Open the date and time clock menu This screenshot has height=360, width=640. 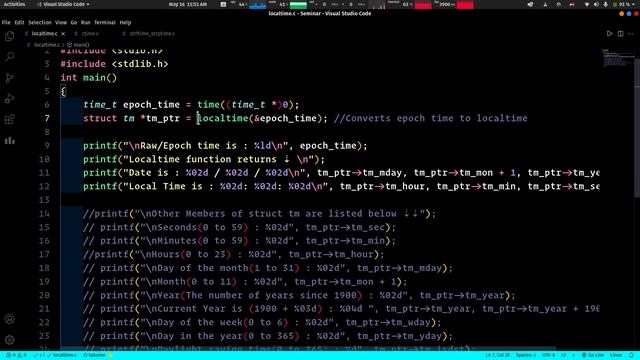click(188, 4)
